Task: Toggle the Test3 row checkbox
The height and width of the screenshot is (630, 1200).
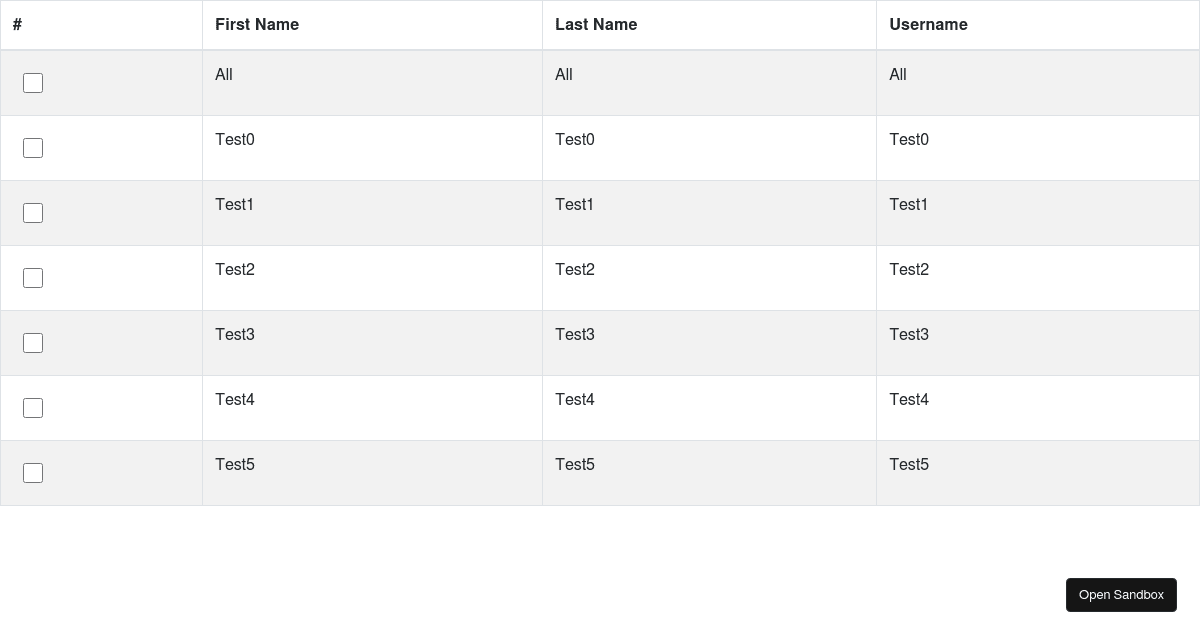Action: (x=33, y=343)
